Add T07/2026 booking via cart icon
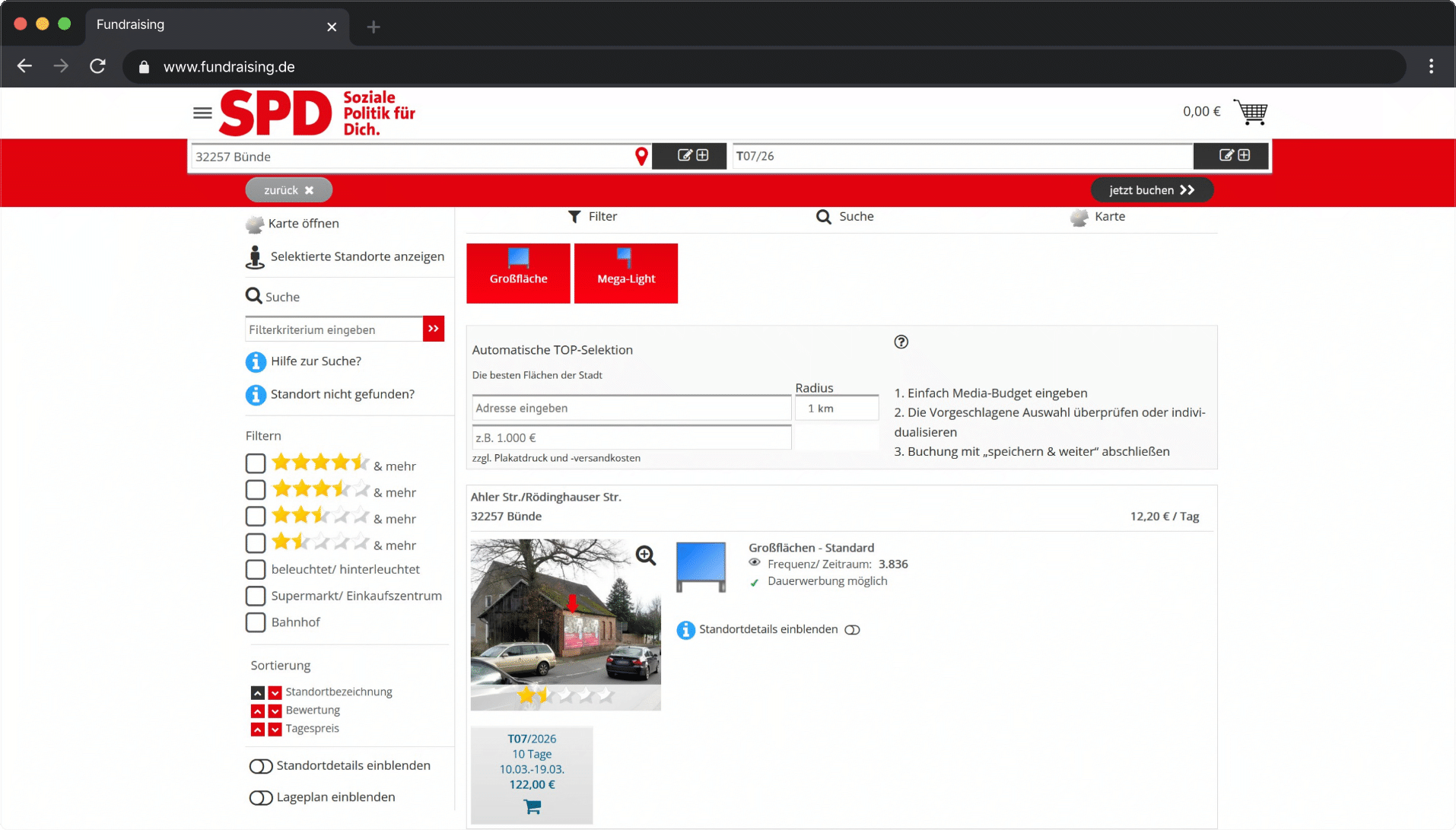Image resolution: width=1456 pixels, height=830 pixels. point(532,807)
